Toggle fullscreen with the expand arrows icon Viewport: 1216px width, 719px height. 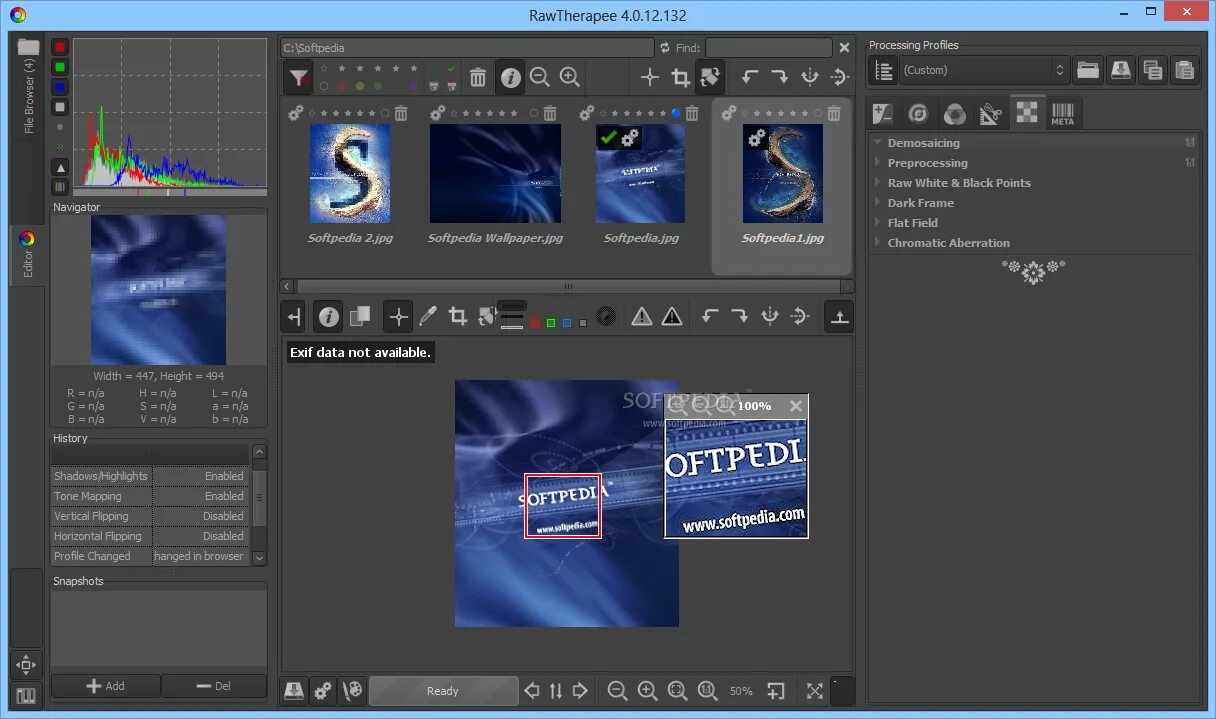point(815,690)
